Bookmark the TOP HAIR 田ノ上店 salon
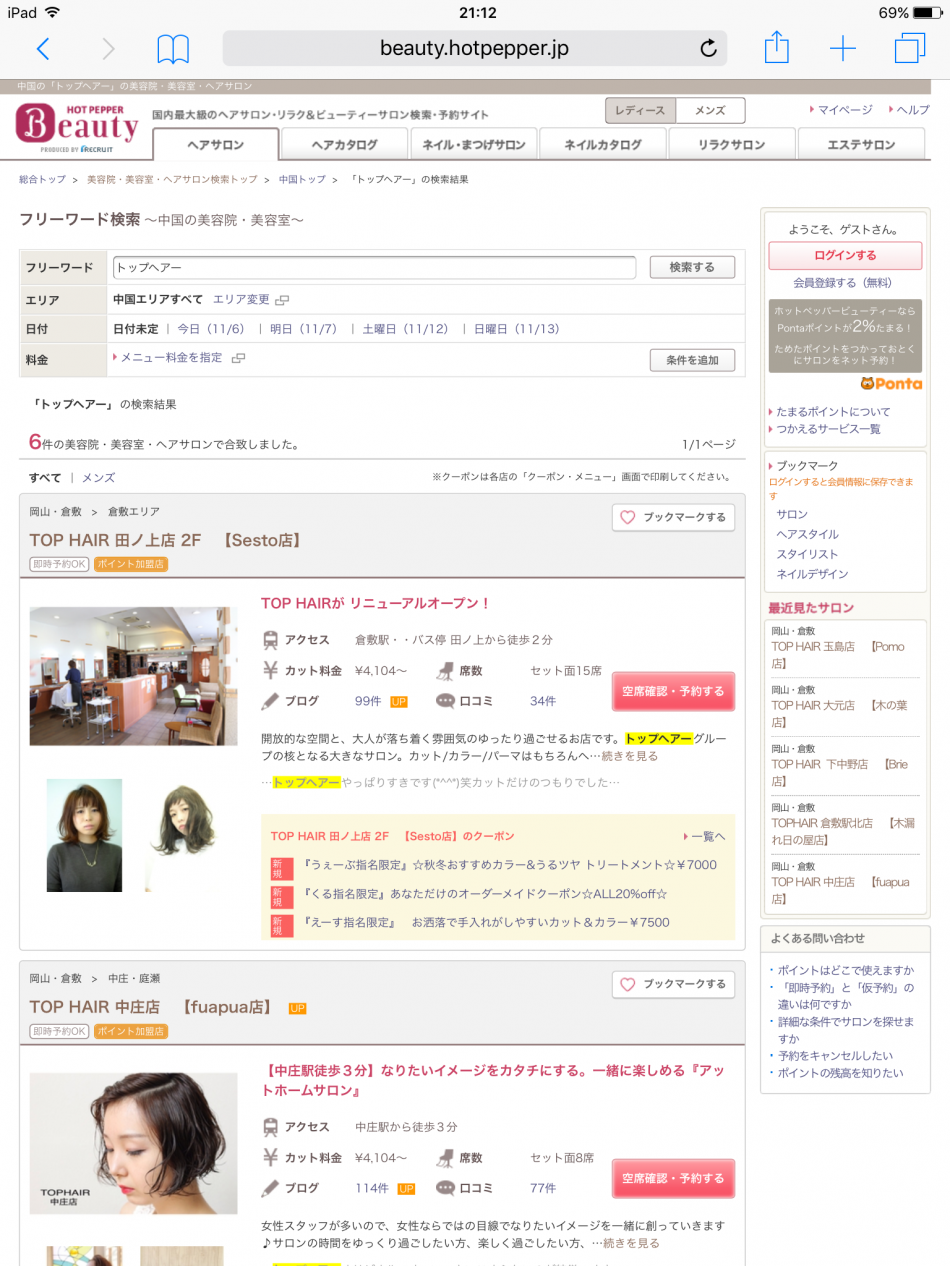Image resolution: width=950 pixels, height=1266 pixels. [x=674, y=518]
